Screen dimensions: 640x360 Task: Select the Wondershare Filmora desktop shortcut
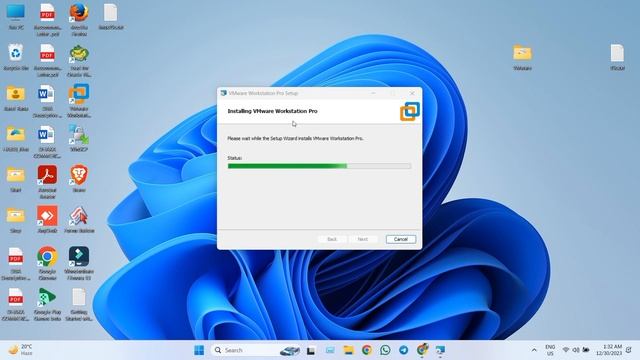click(79, 263)
